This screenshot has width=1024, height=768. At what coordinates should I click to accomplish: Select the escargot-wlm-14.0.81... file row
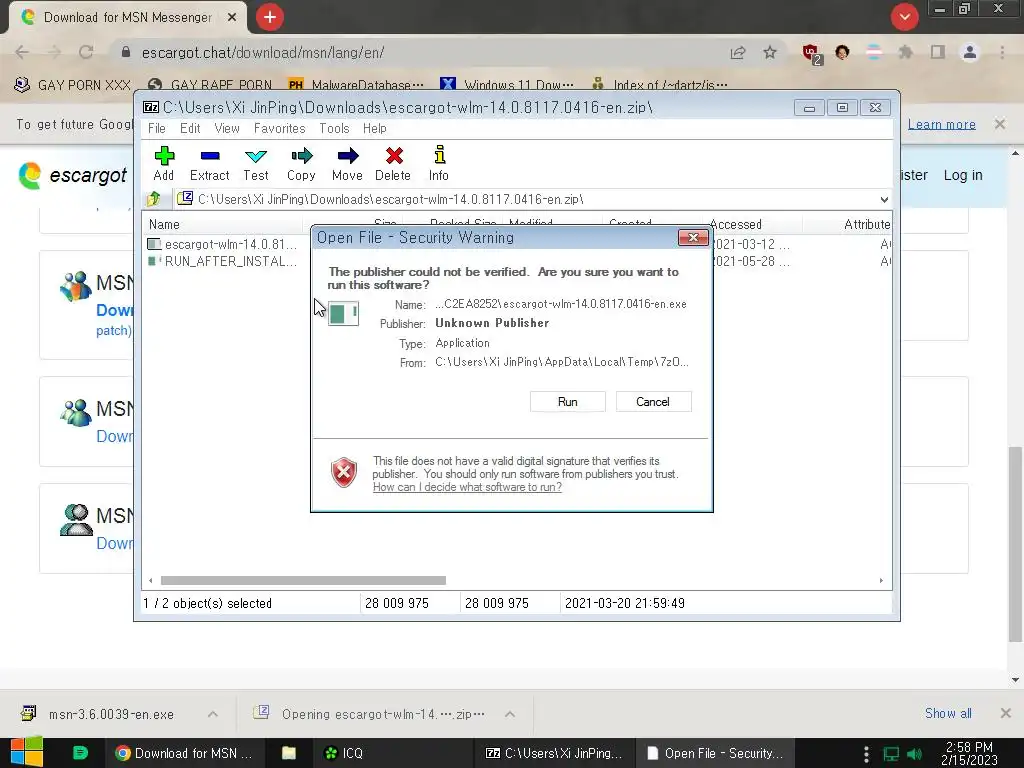tap(223, 244)
